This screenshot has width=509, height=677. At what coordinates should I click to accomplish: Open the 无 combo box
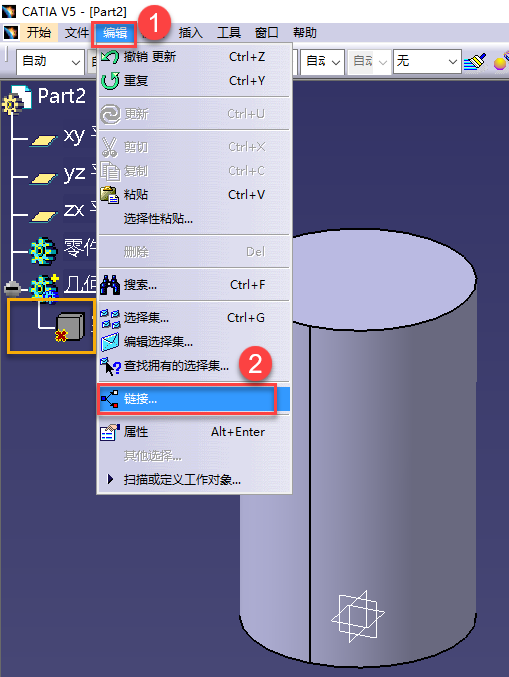pos(427,62)
